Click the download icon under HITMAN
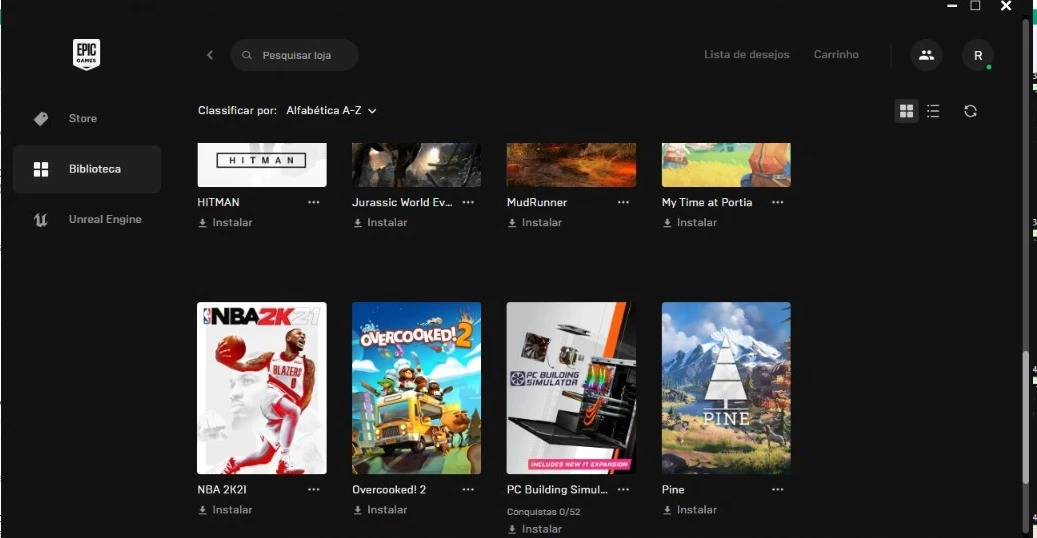This screenshot has height=538, width=1037. click(202, 223)
